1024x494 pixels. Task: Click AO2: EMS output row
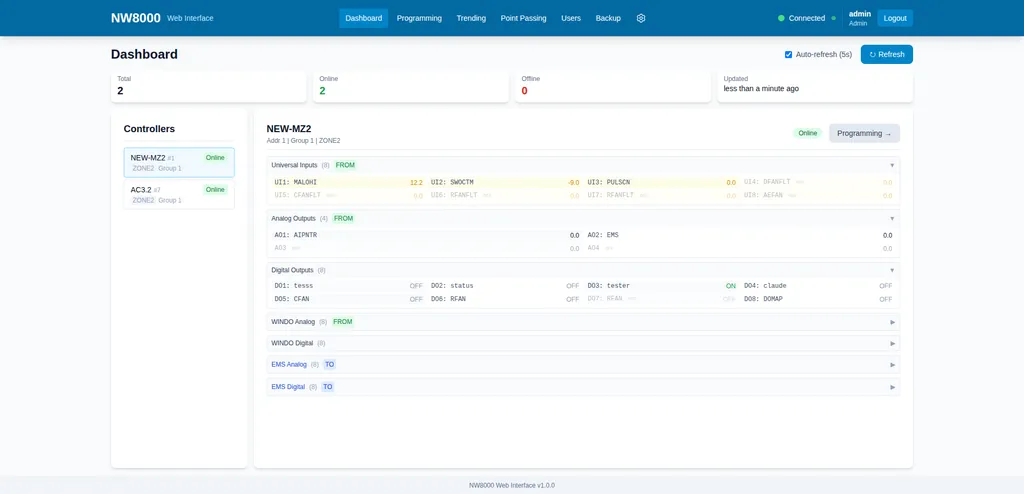click(740, 235)
